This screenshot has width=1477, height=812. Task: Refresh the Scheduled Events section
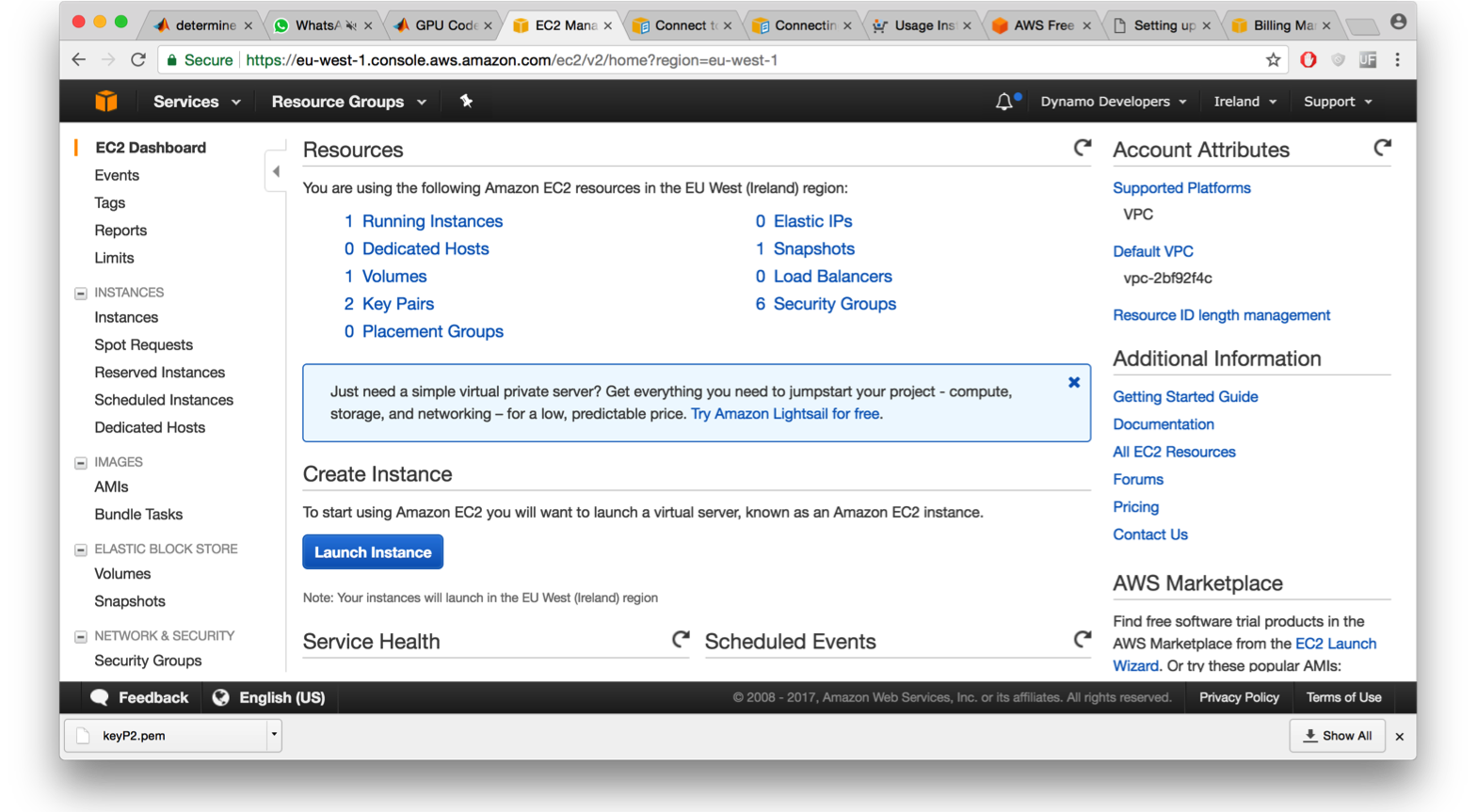[x=1083, y=640]
